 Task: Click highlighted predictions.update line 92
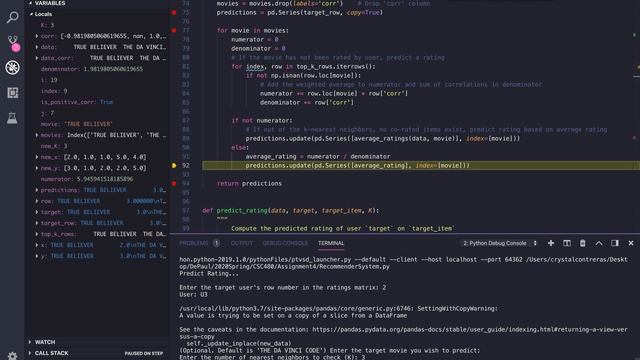[x=358, y=166]
